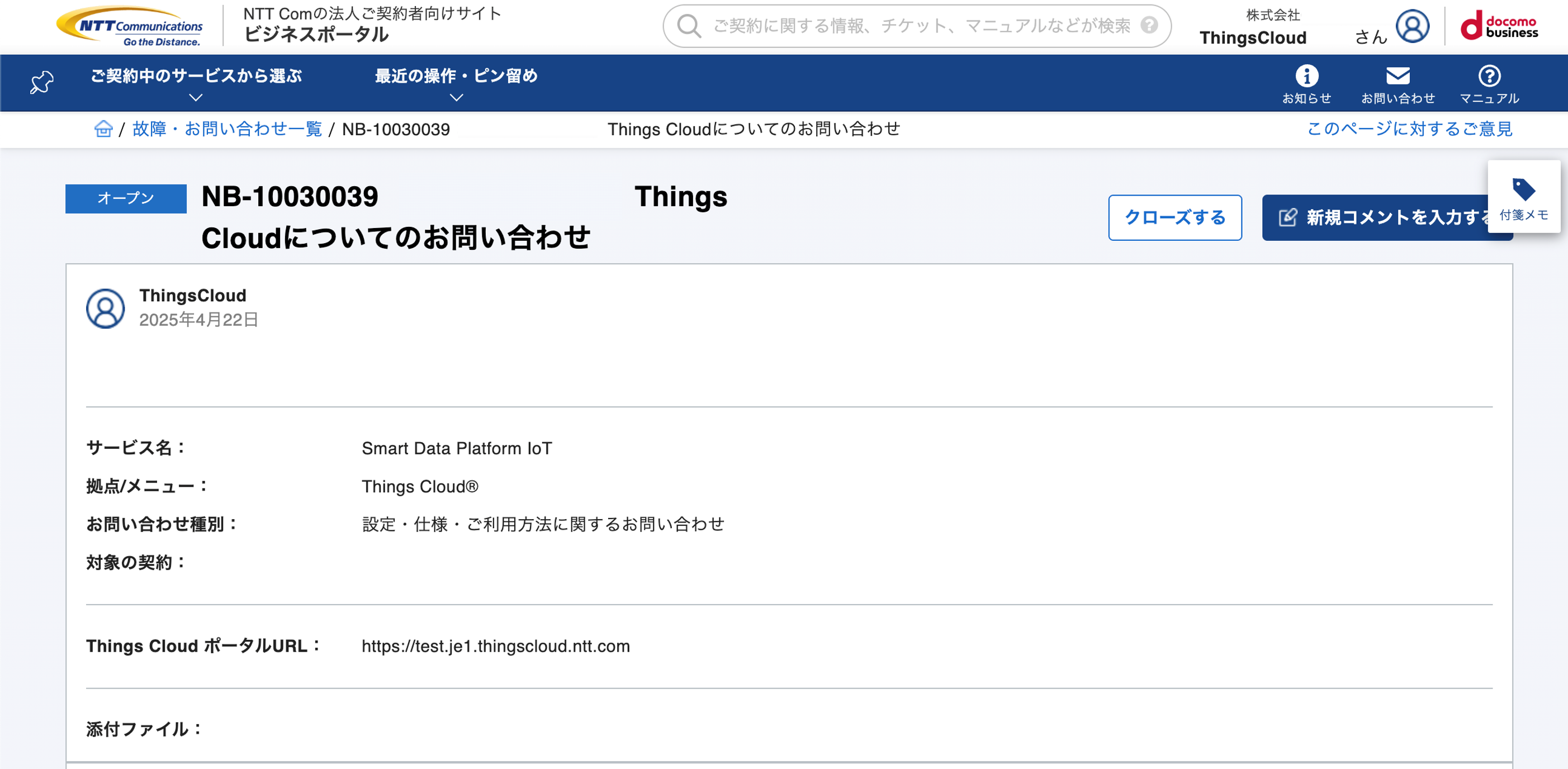Open マニュアル help icon

[x=1489, y=84]
